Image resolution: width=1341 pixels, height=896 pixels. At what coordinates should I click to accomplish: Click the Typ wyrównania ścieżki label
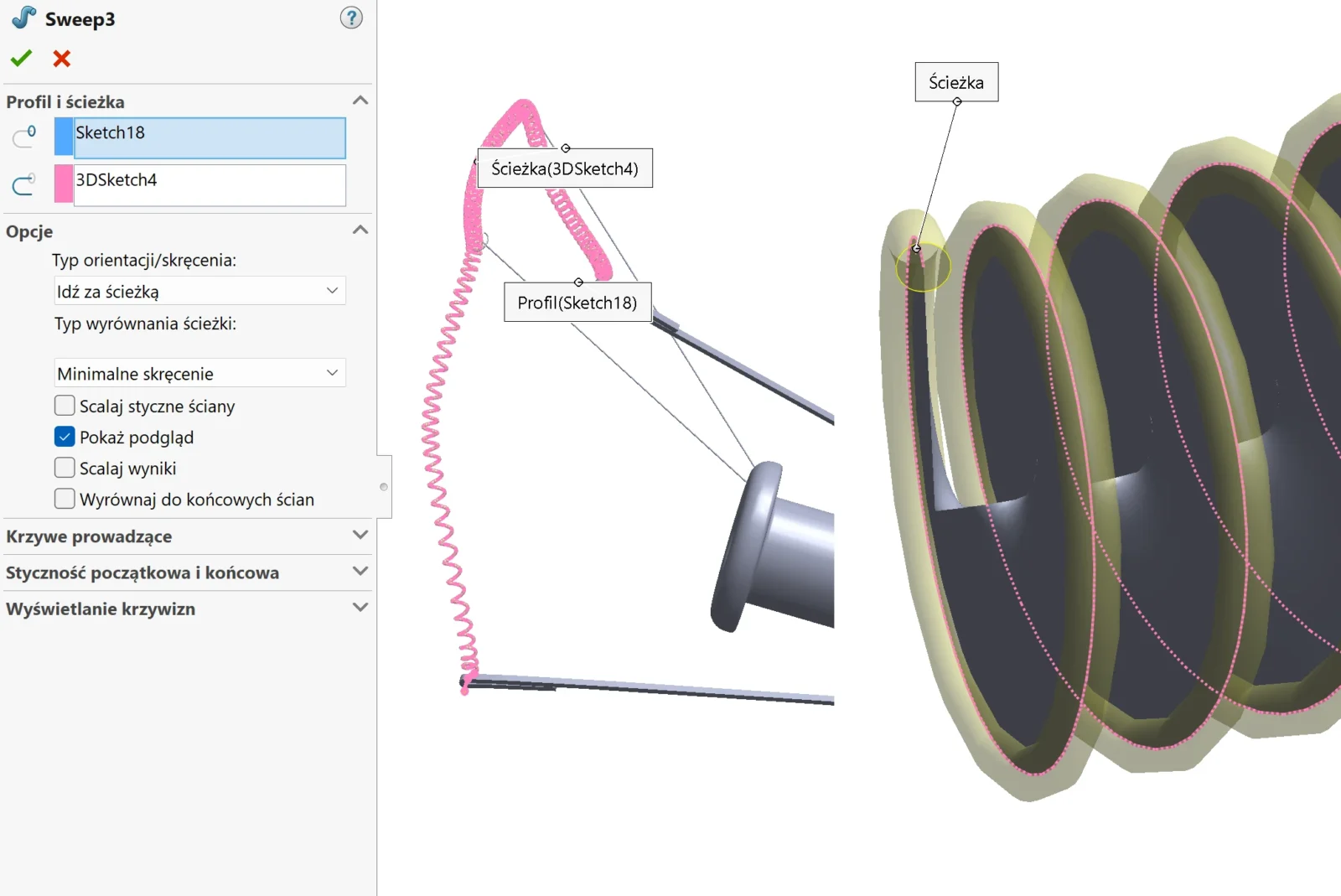(x=145, y=324)
